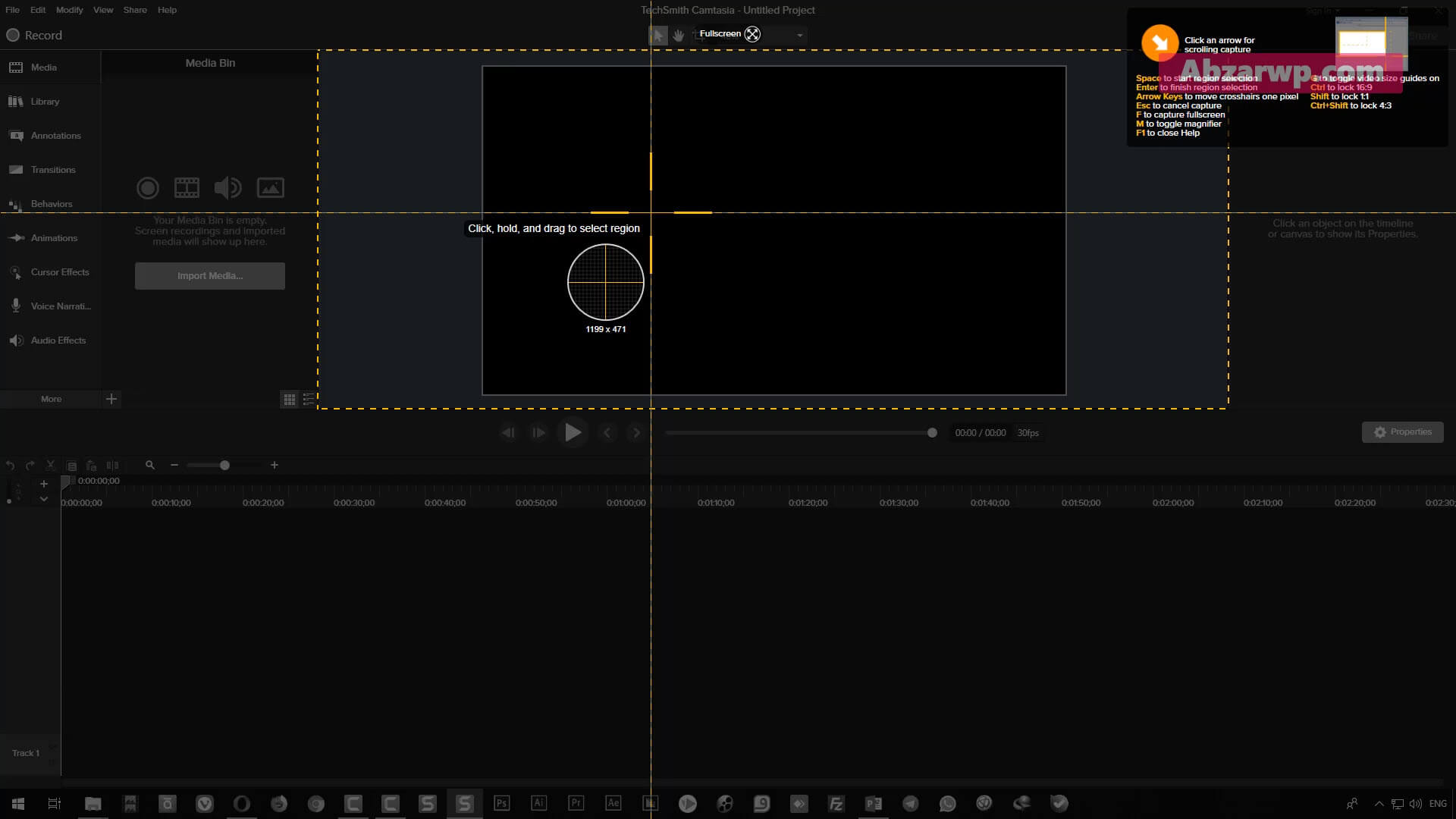Open the Modify menu

point(69,10)
